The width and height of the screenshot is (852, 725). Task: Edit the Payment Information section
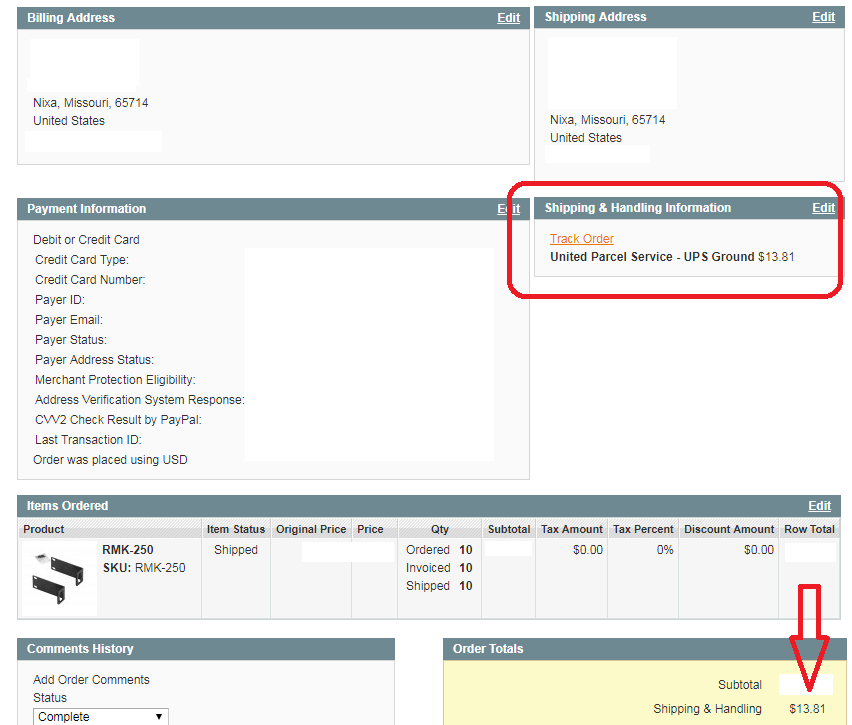point(508,209)
